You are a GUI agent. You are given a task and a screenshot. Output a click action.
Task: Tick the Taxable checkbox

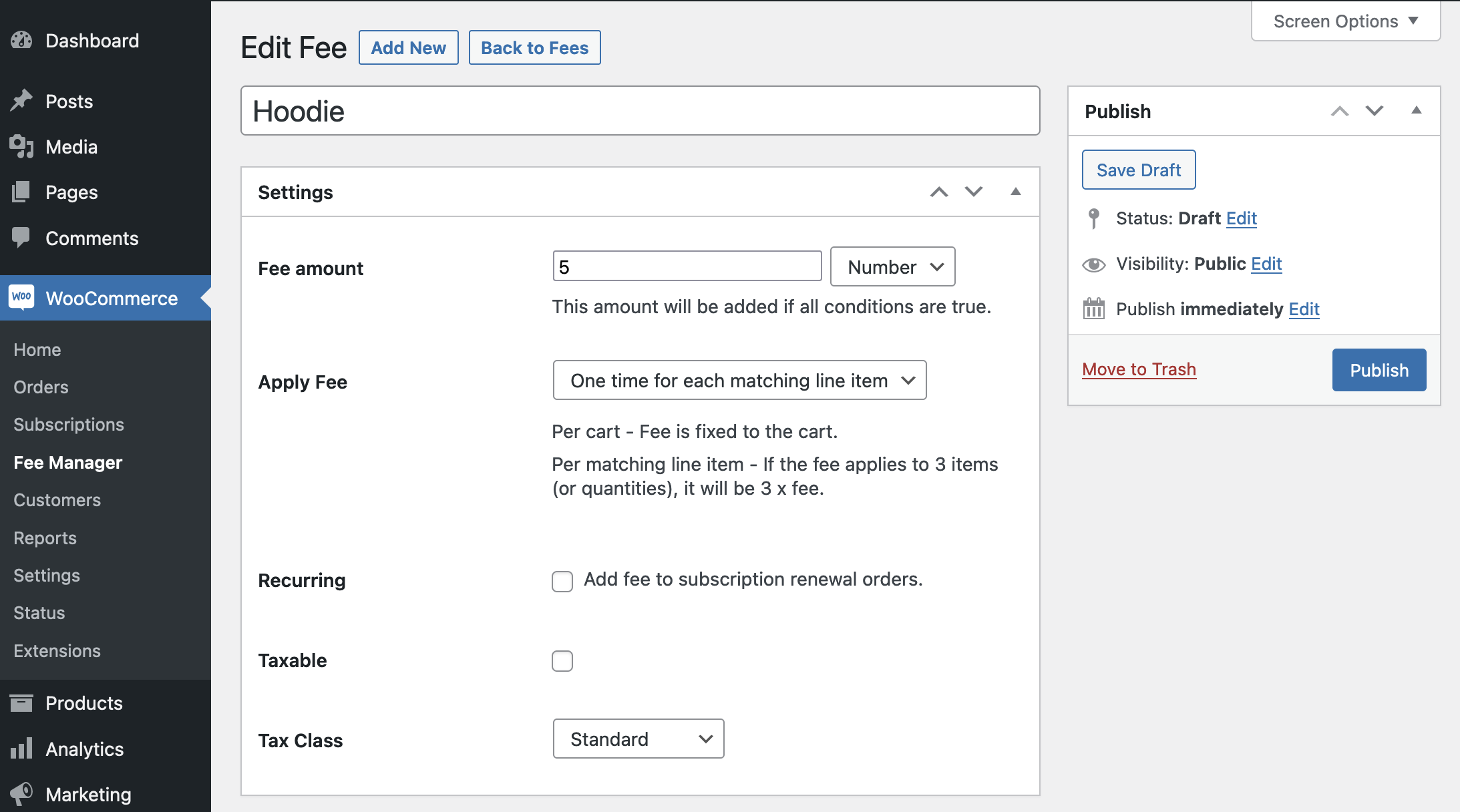[x=562, y=661]
